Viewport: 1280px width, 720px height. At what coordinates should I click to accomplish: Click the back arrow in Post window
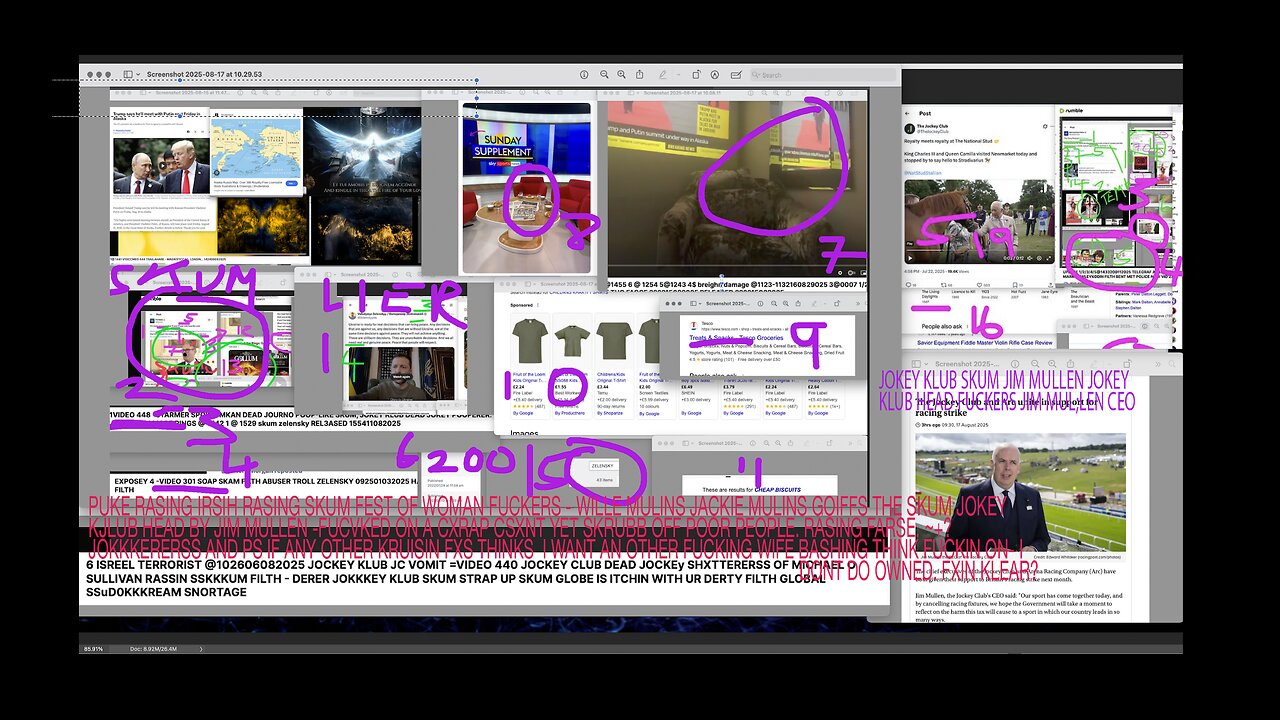(x=907, y=113)
